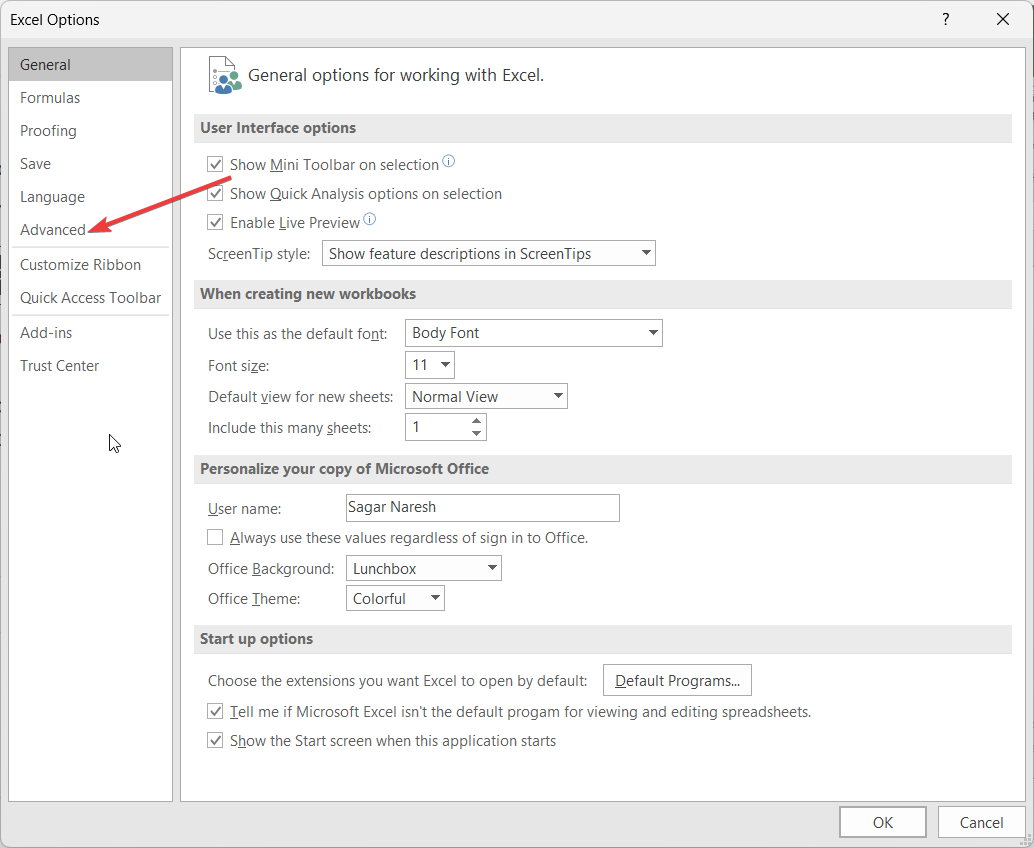The height and width of the screenshot is (848, 1034).
Task: Click the Office Theme label
Action: [x=254, y=599]
